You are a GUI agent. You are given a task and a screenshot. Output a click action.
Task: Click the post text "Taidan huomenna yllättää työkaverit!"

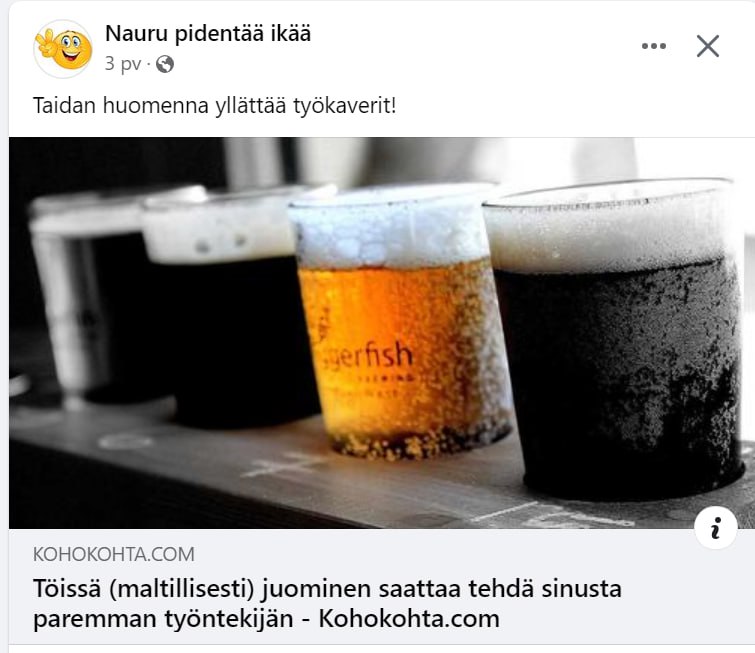tap(214, 105)
